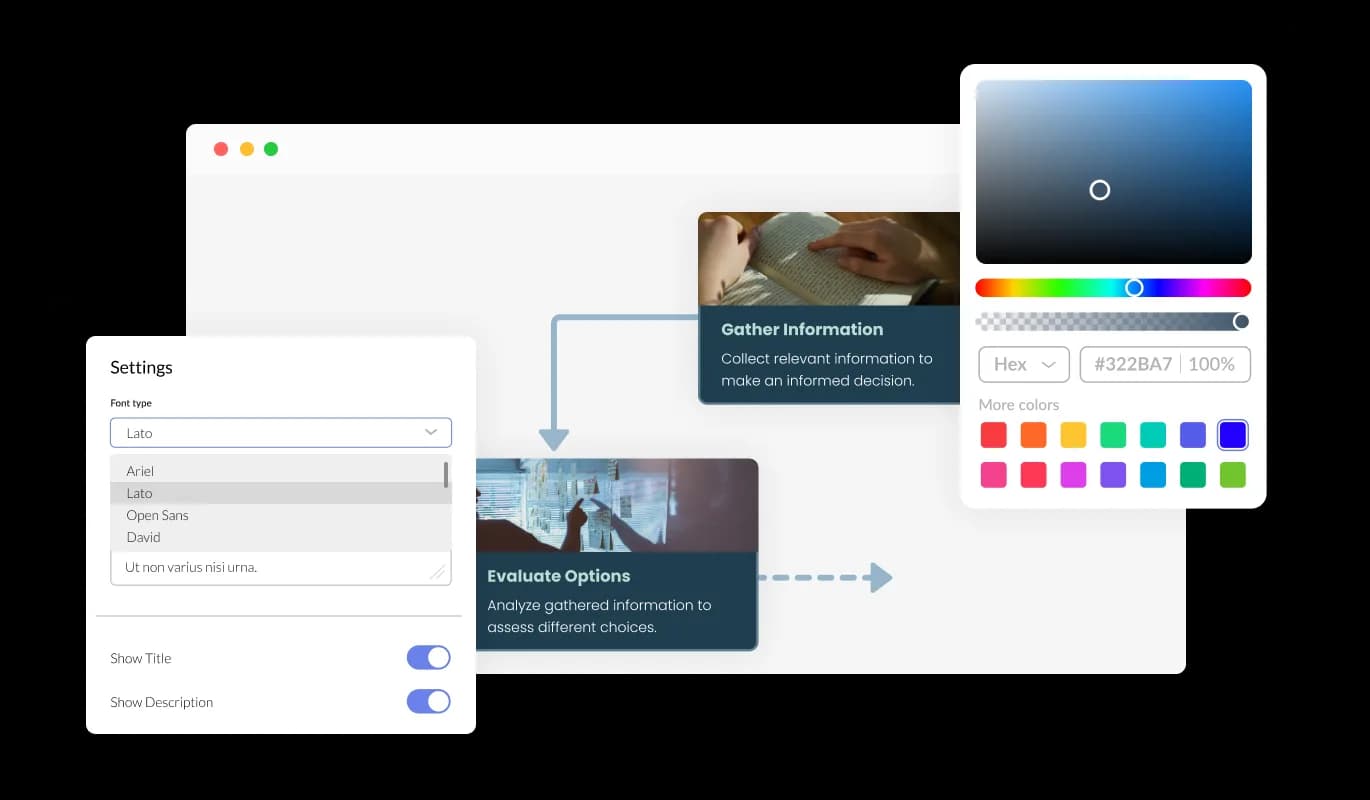Click the opacity slider handle
The height and width of the screenshot is (800, 1370).
pos(1241,321)
